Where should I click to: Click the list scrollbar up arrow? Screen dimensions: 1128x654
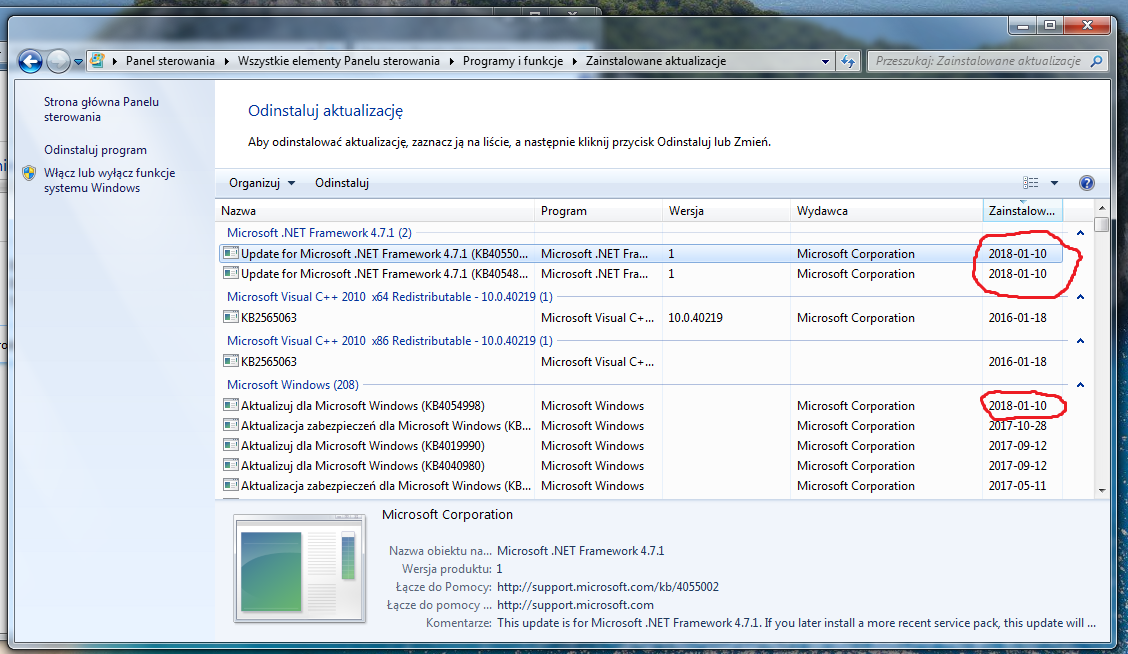pyautogui.click(x=1101, y=208)
